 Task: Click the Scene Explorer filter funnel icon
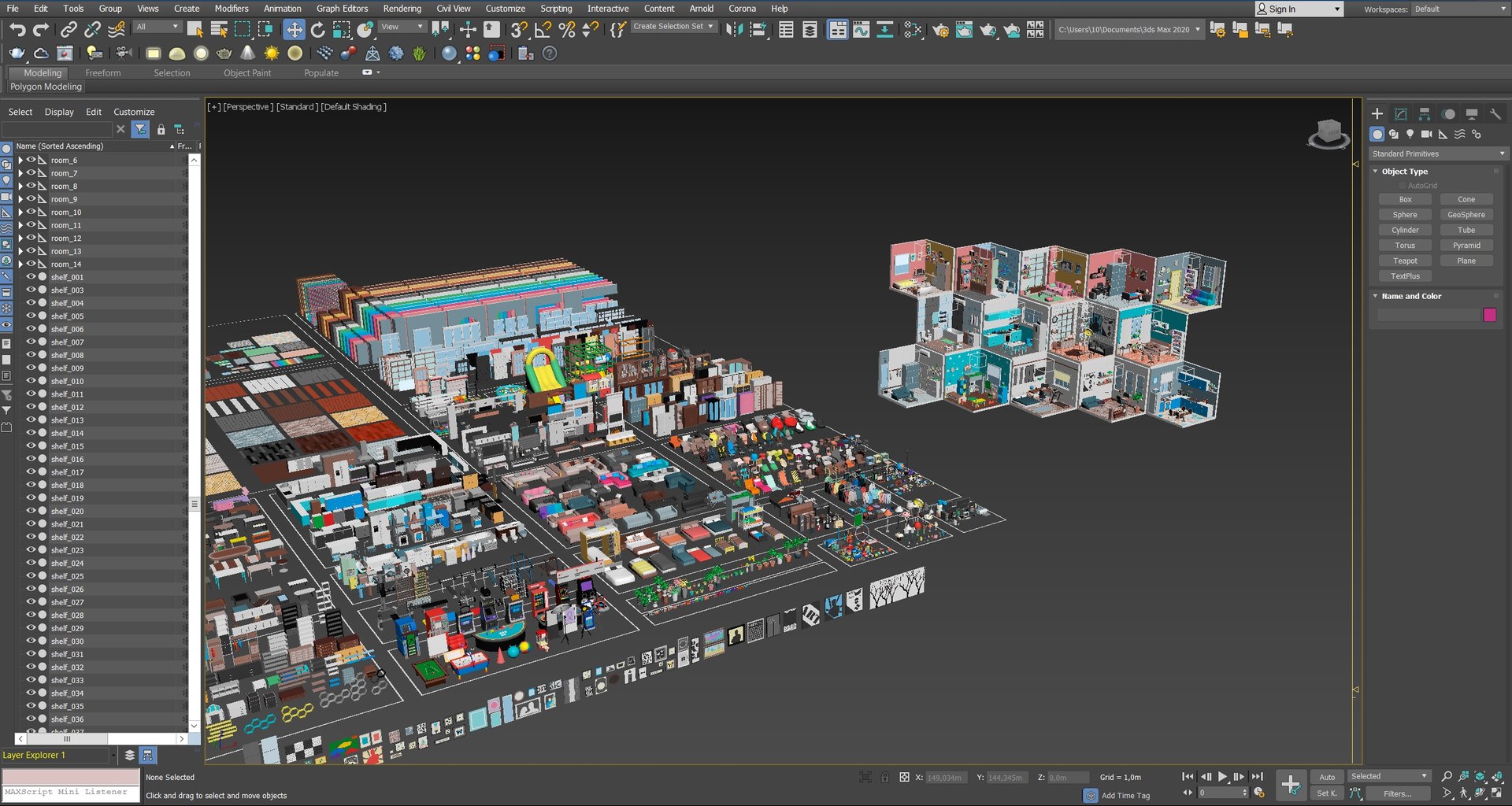[x=140, y=129]
